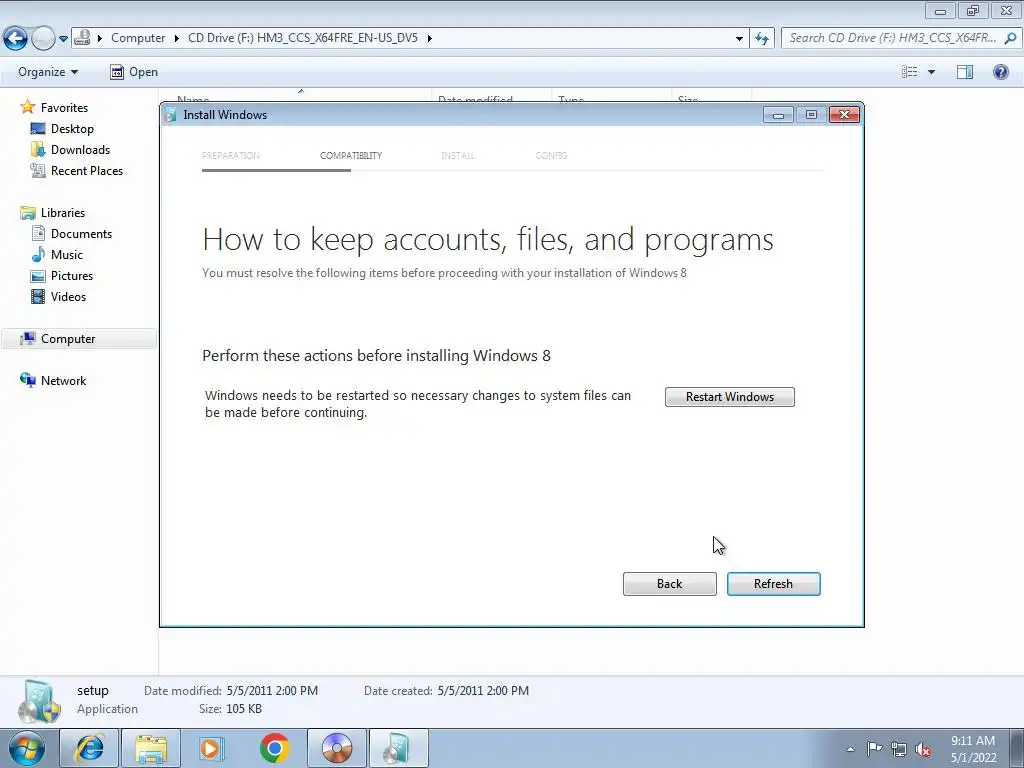This screenshot has width=1024, height=768.
Task: Select Favorites in navigation pane
Action: [64, 108]
